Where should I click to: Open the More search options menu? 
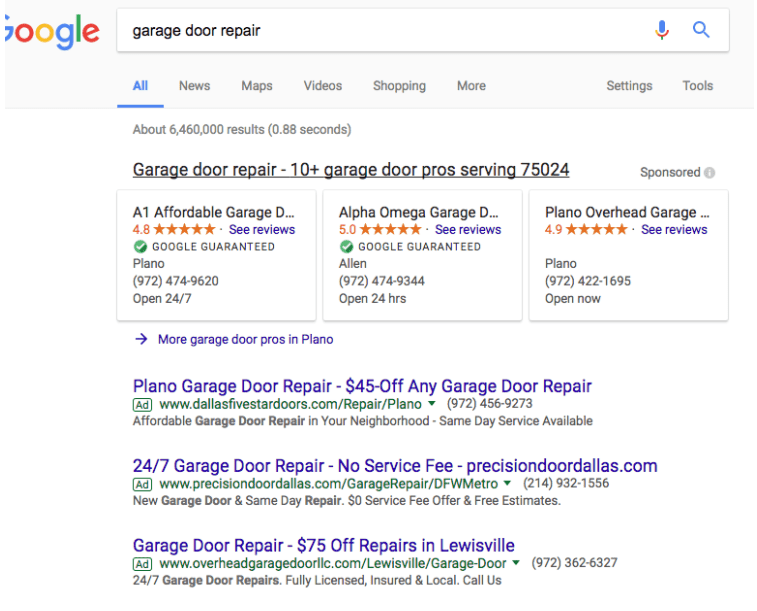[471, 86]
